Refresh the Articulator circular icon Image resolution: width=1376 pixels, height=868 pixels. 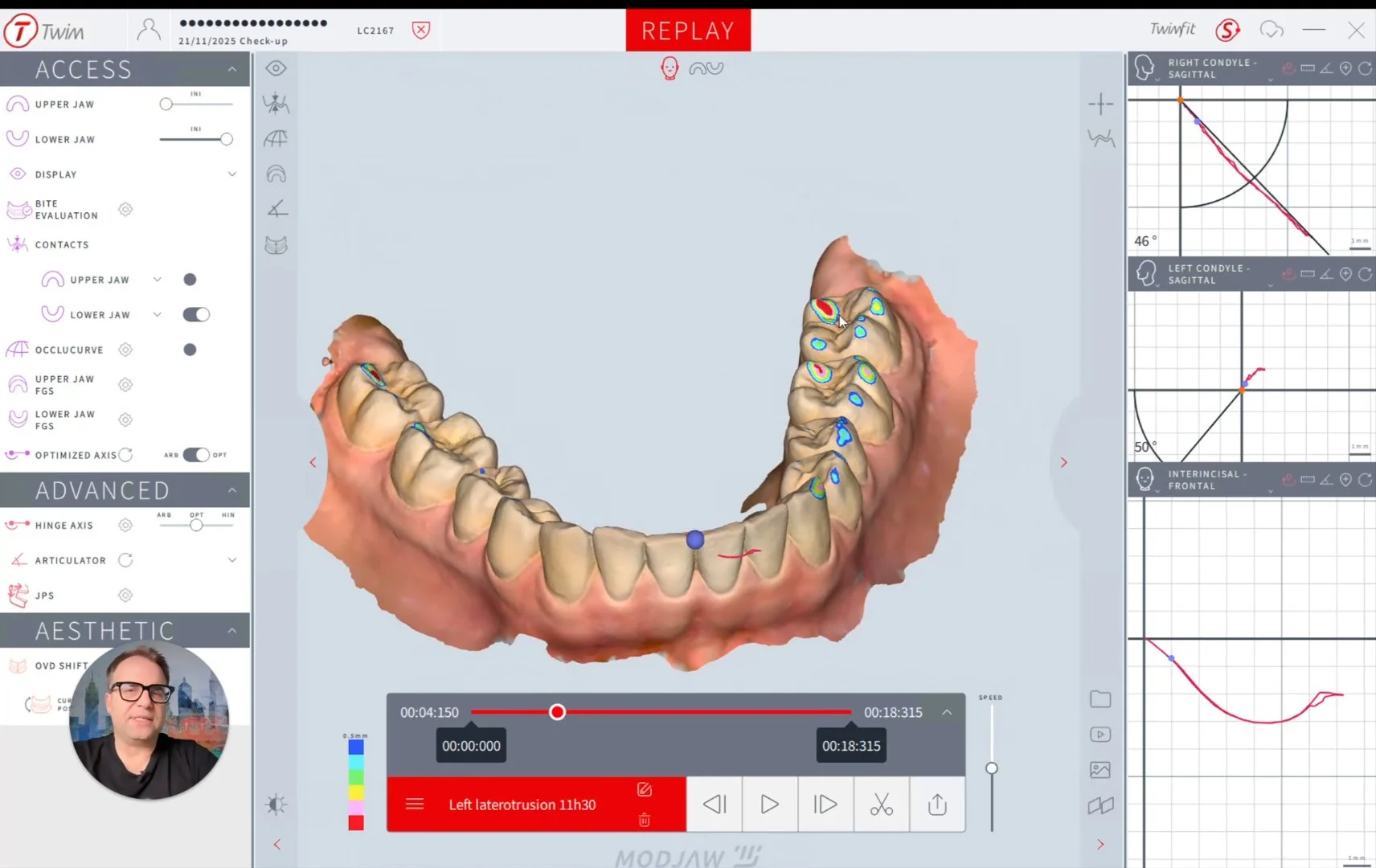coord(125,560)
